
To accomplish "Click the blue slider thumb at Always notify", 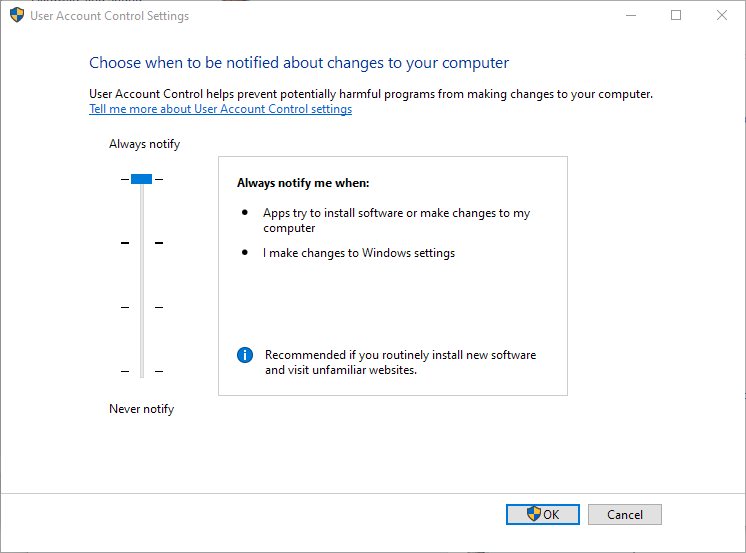I will 141,179.
